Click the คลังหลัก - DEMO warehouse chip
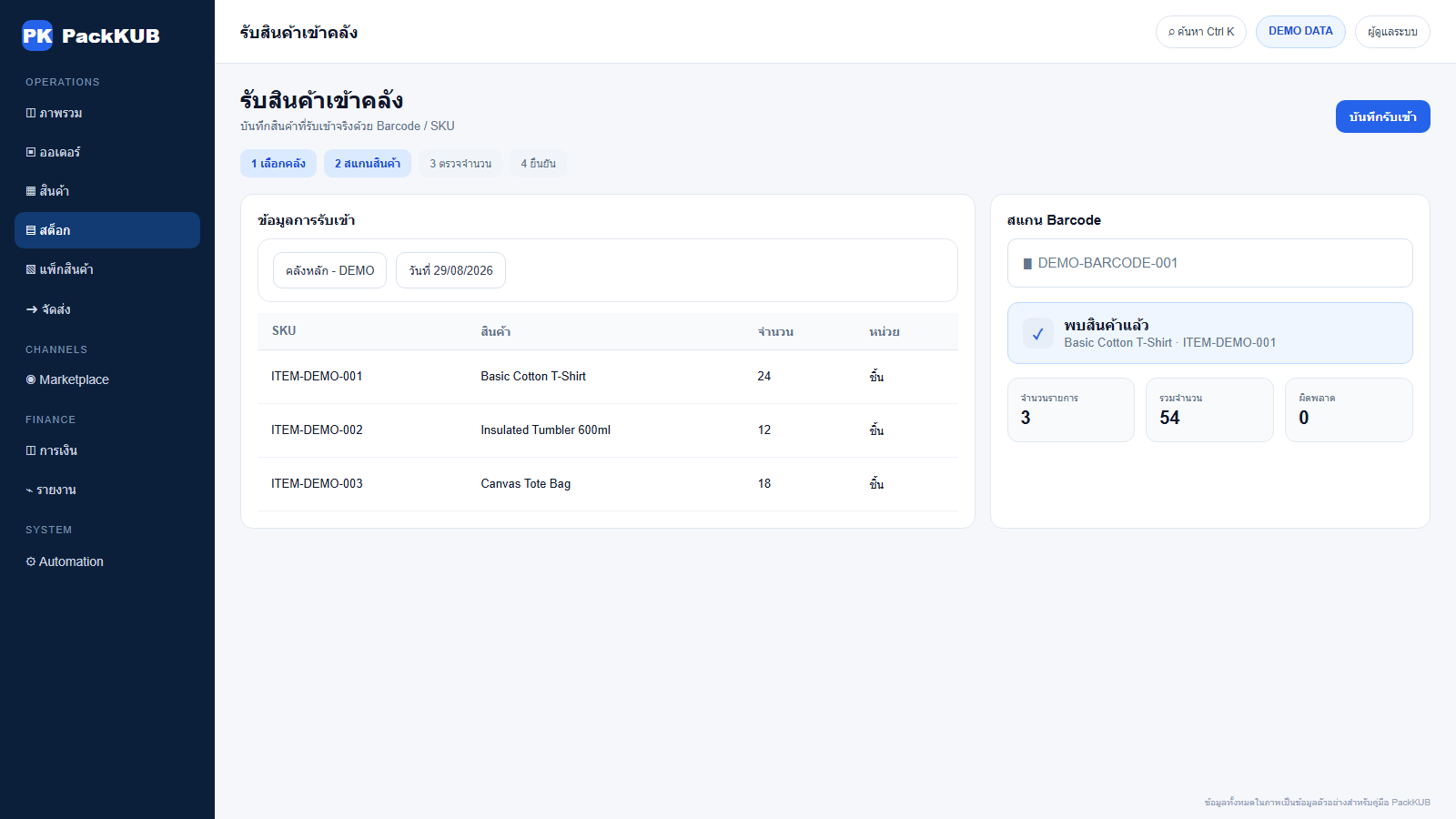The image size is (1456, 819). (329, 270)
